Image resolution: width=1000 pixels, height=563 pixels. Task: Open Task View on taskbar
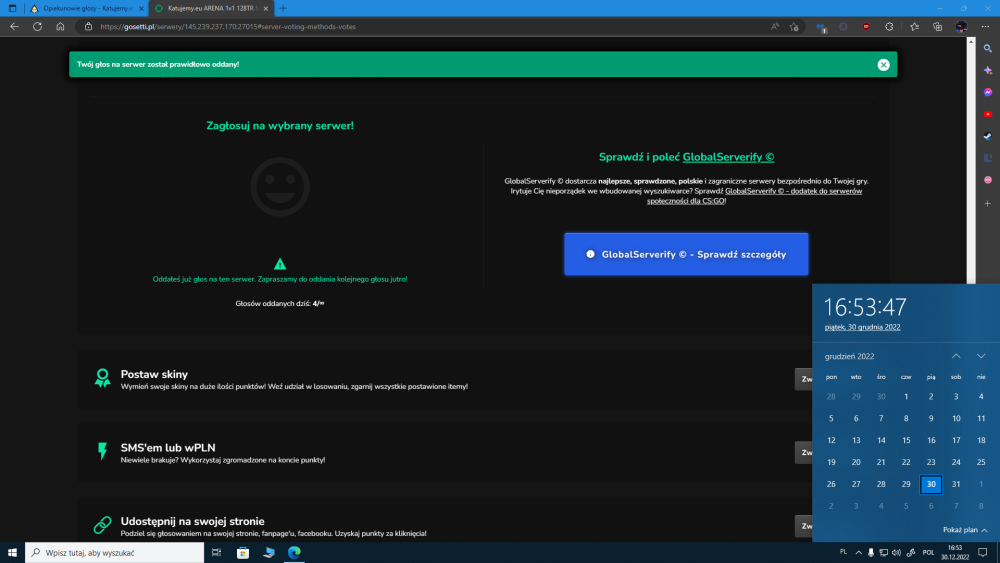pos(216,552)
